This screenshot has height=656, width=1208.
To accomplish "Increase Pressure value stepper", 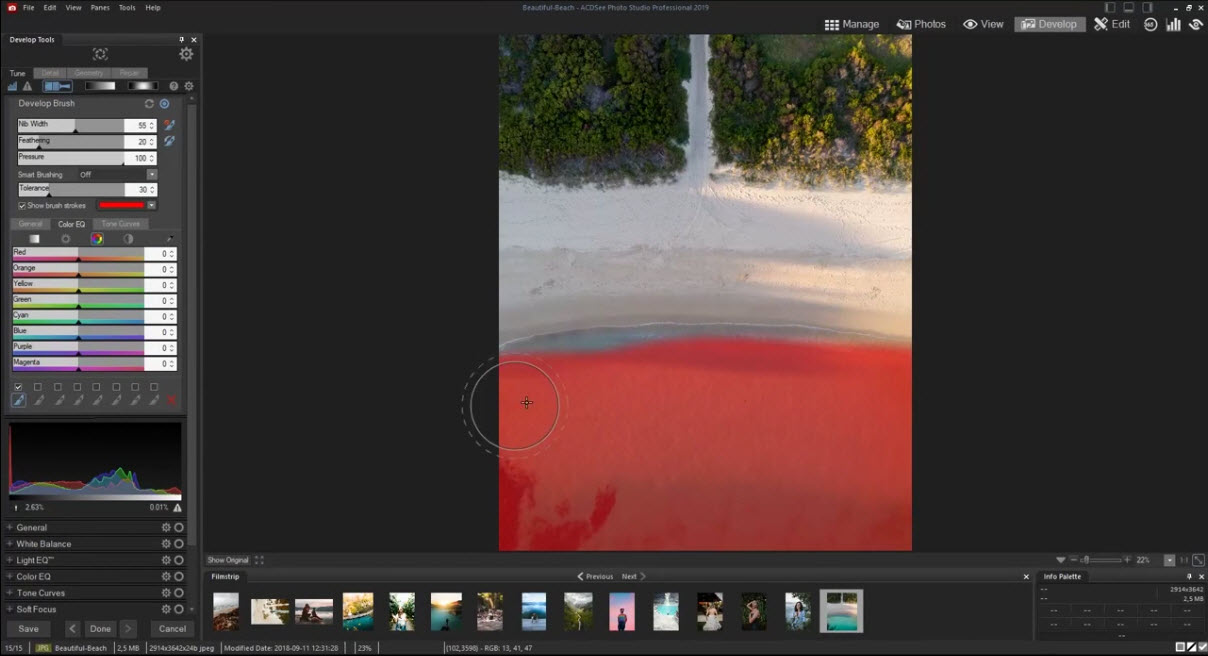I will [x=153, y=155].
